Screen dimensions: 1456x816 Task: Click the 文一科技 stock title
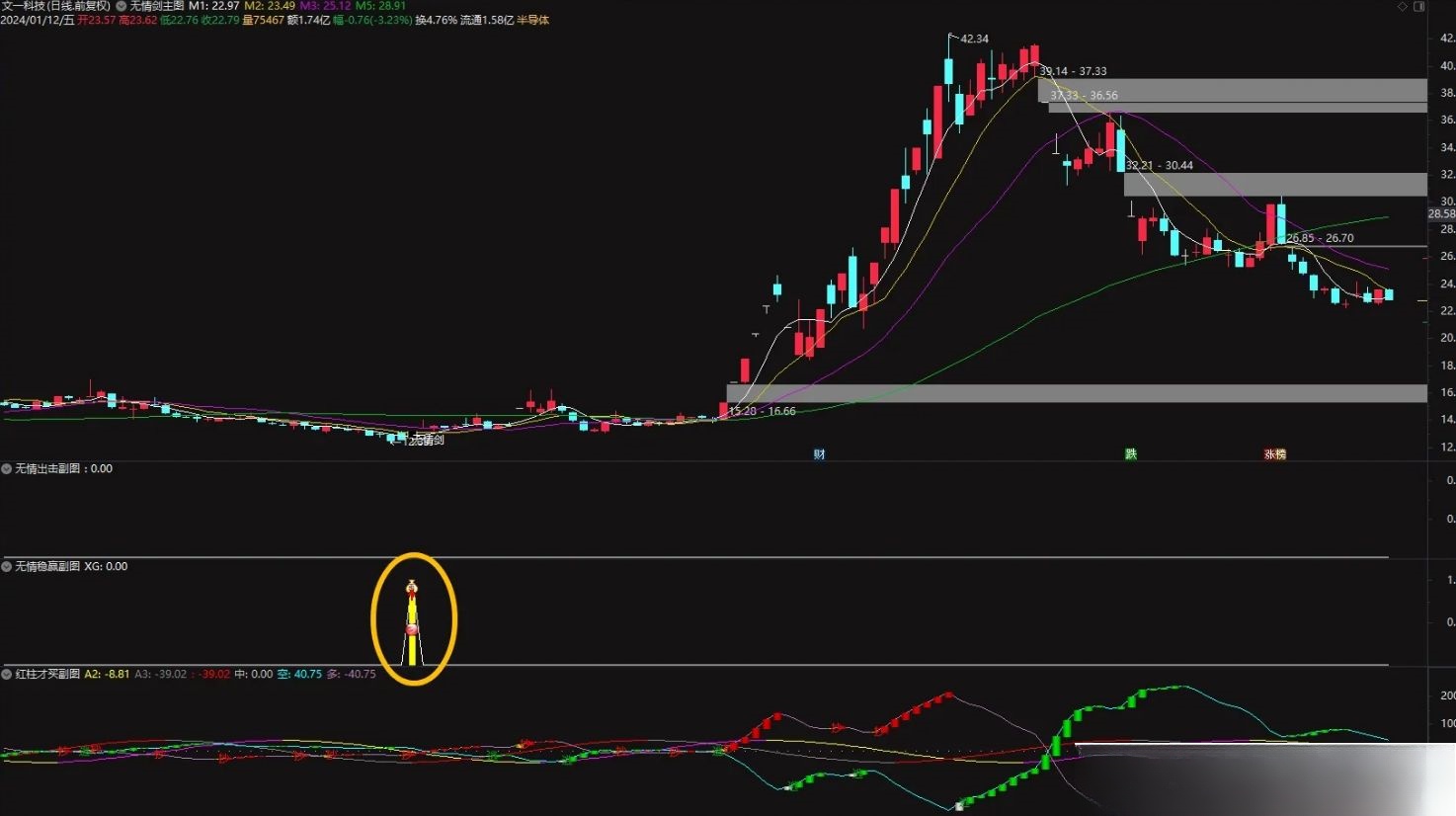pyautogui.click(x=55, y=6)
